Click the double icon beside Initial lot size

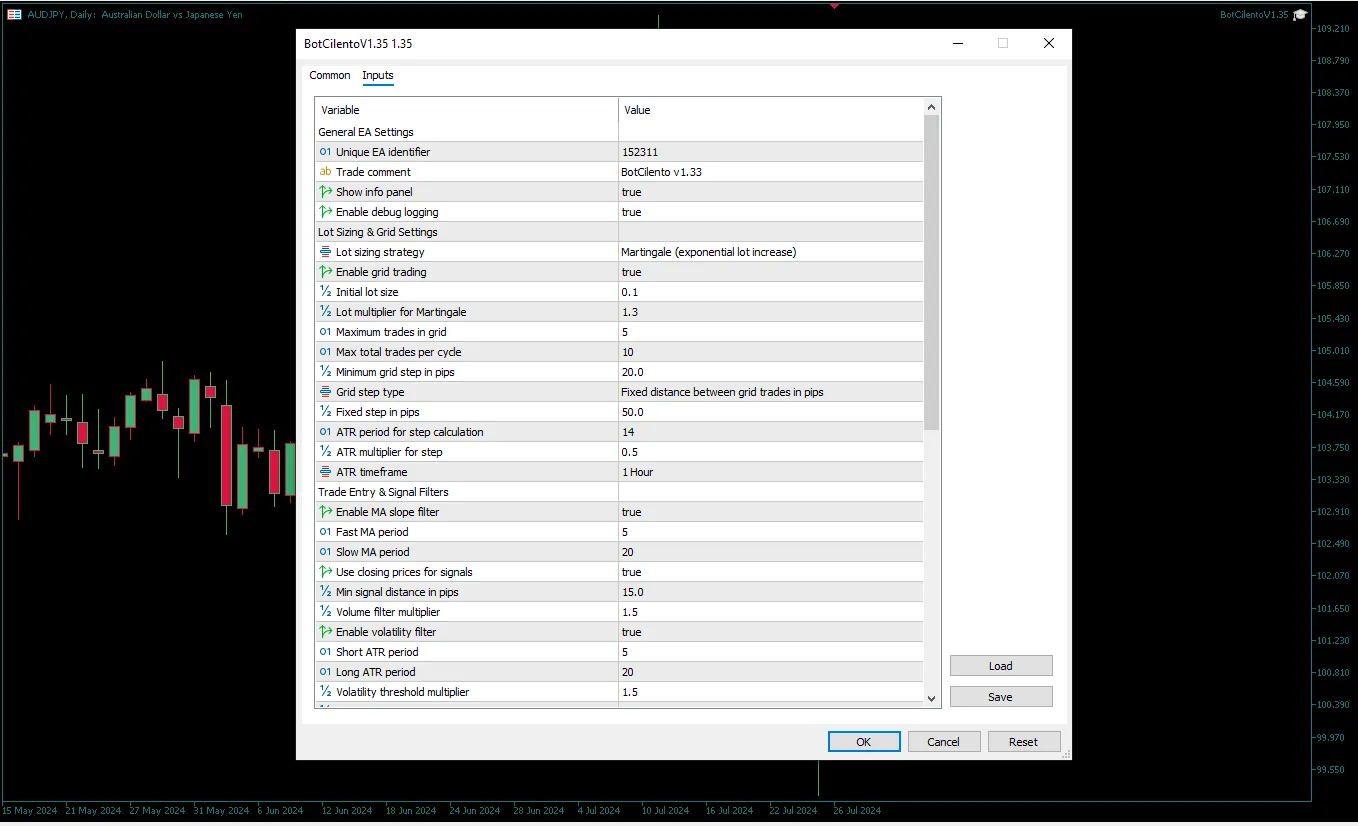325,292
